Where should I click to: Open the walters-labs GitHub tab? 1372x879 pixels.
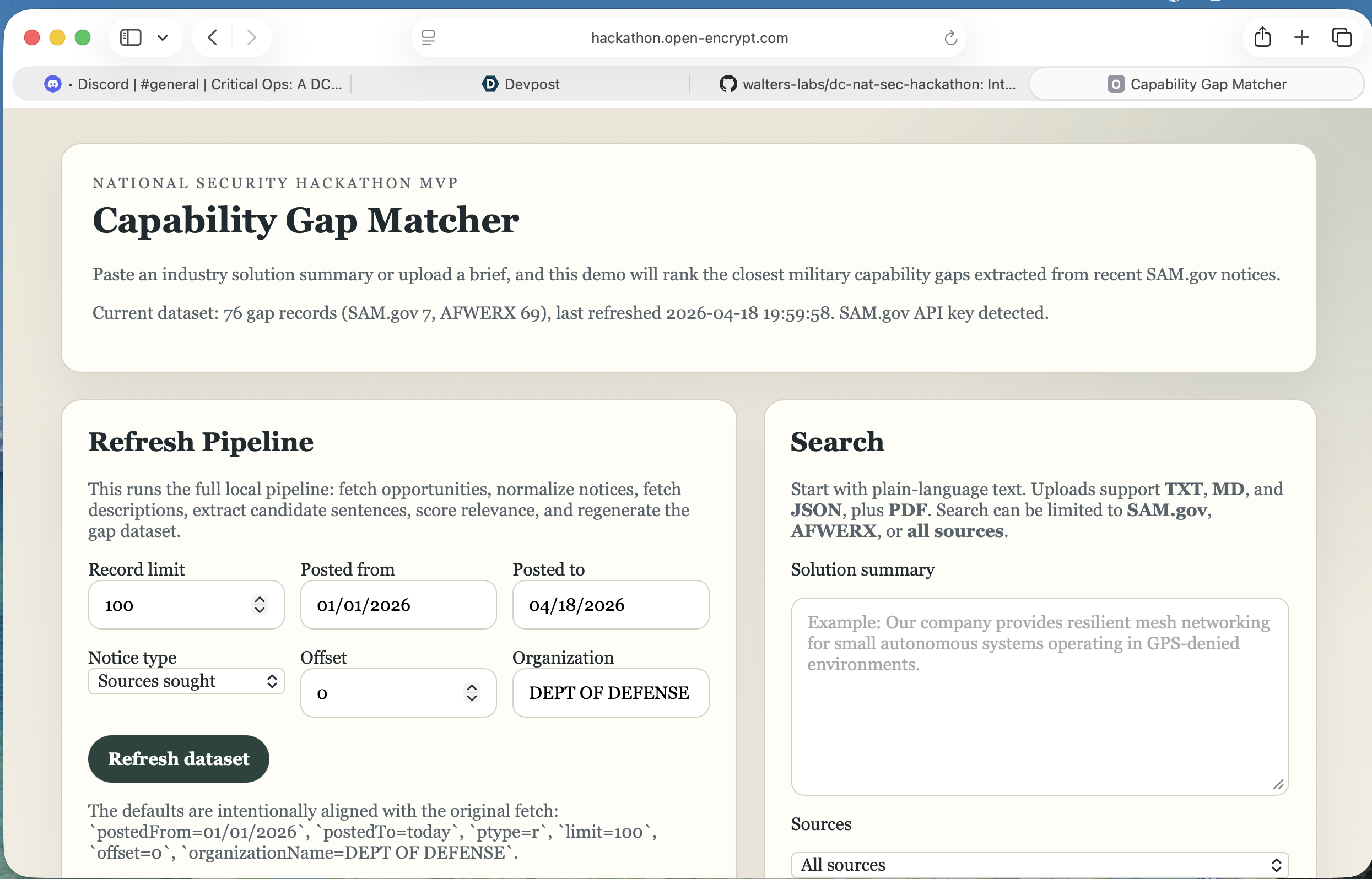click(x=868, y=84)
